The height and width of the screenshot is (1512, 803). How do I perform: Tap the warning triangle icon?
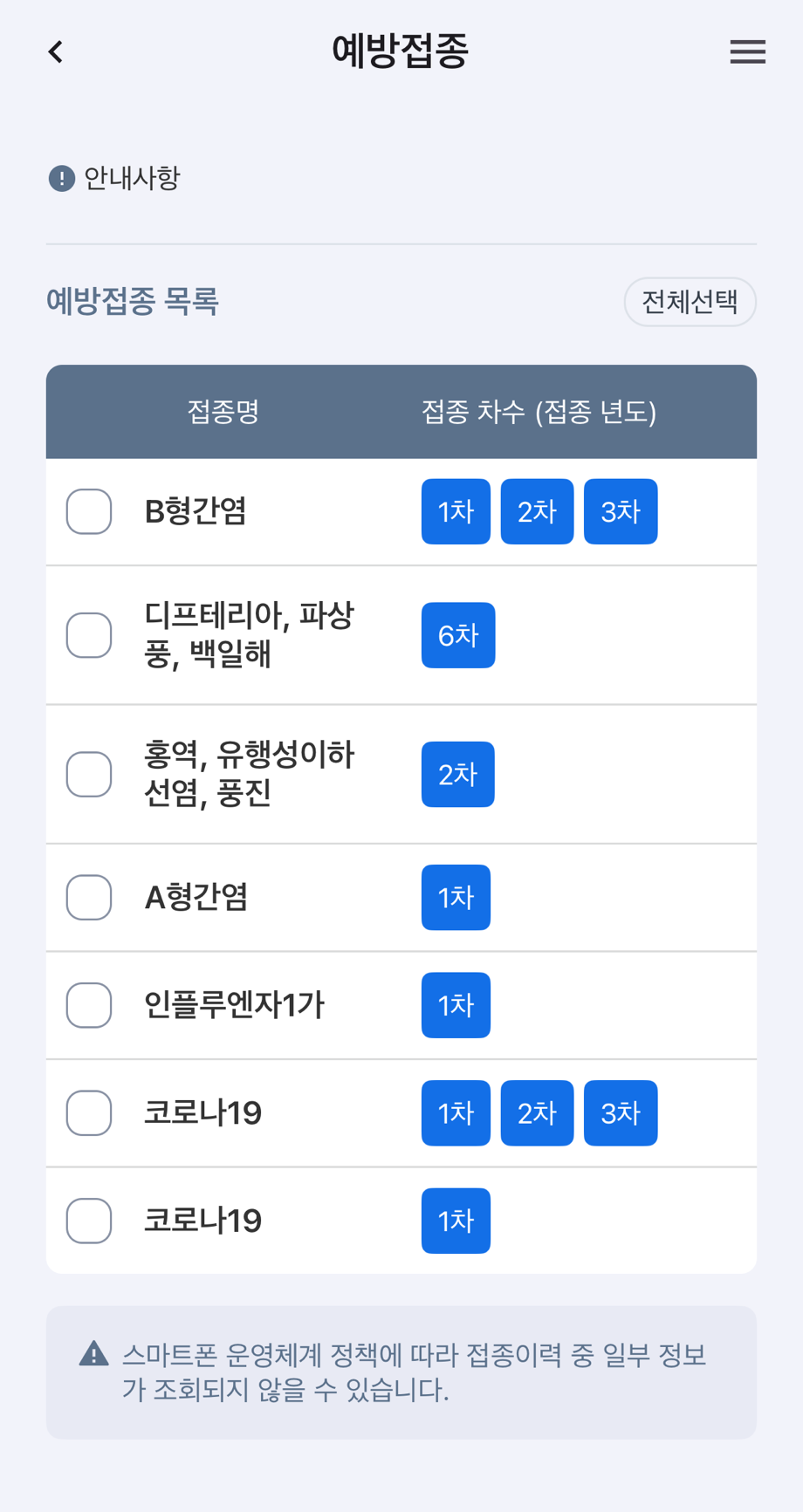point(94,1353)
